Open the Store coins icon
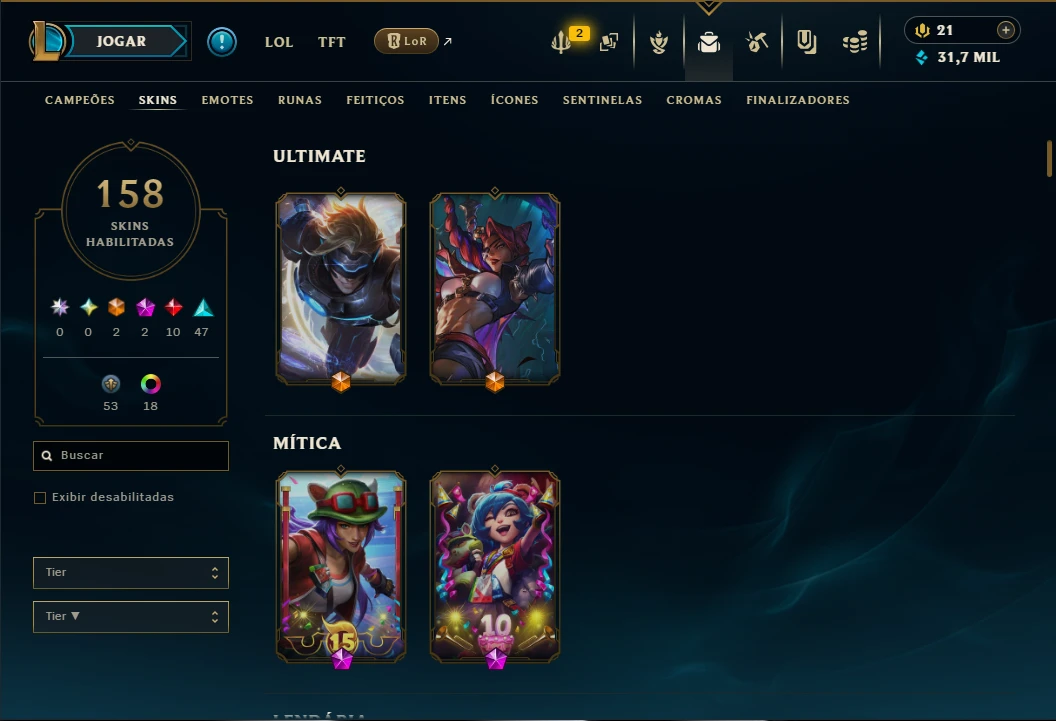The image size is (1056, 721). point(855,43)
